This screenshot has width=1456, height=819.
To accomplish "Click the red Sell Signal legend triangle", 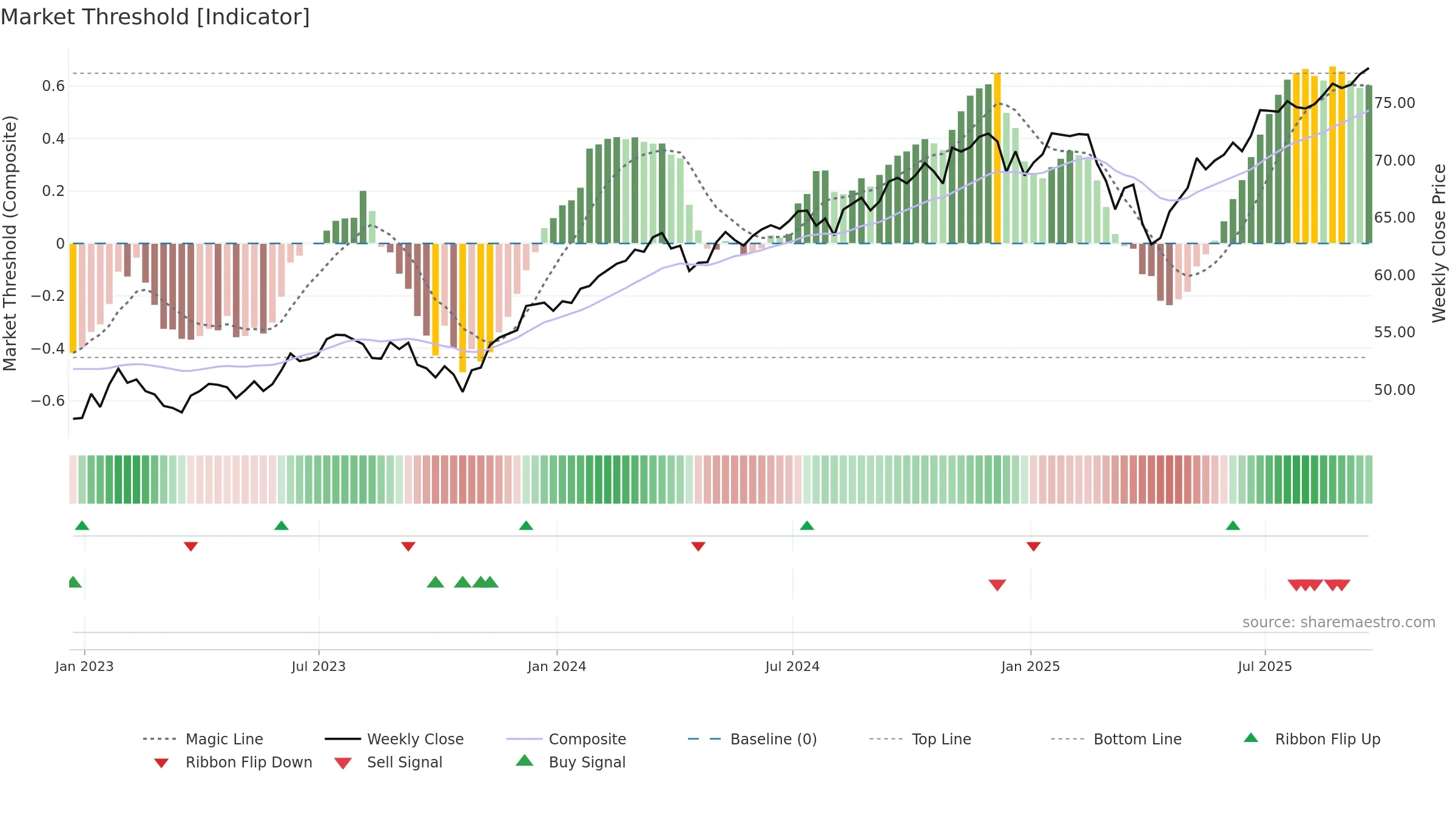I will (343, 763).
